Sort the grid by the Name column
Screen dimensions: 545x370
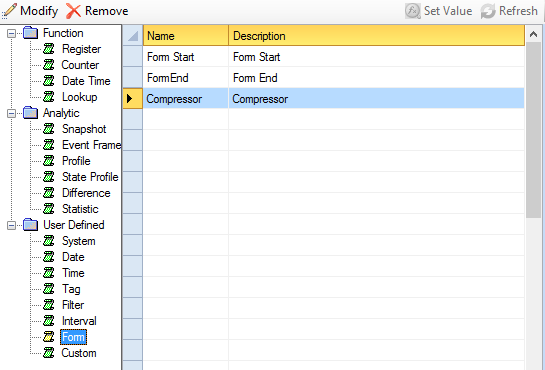pos(186,35)
